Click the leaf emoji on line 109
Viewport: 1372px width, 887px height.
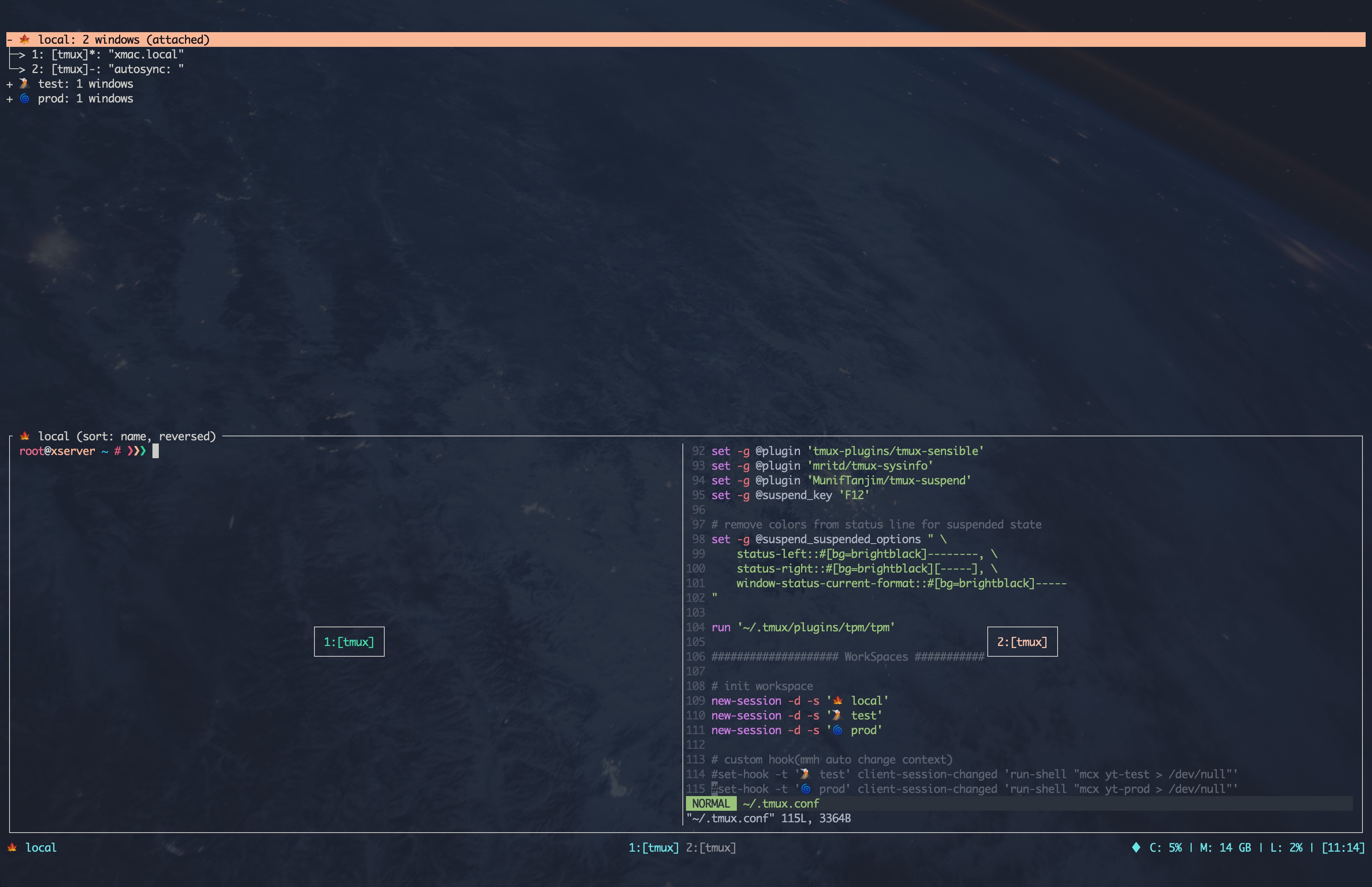[838, 700]
